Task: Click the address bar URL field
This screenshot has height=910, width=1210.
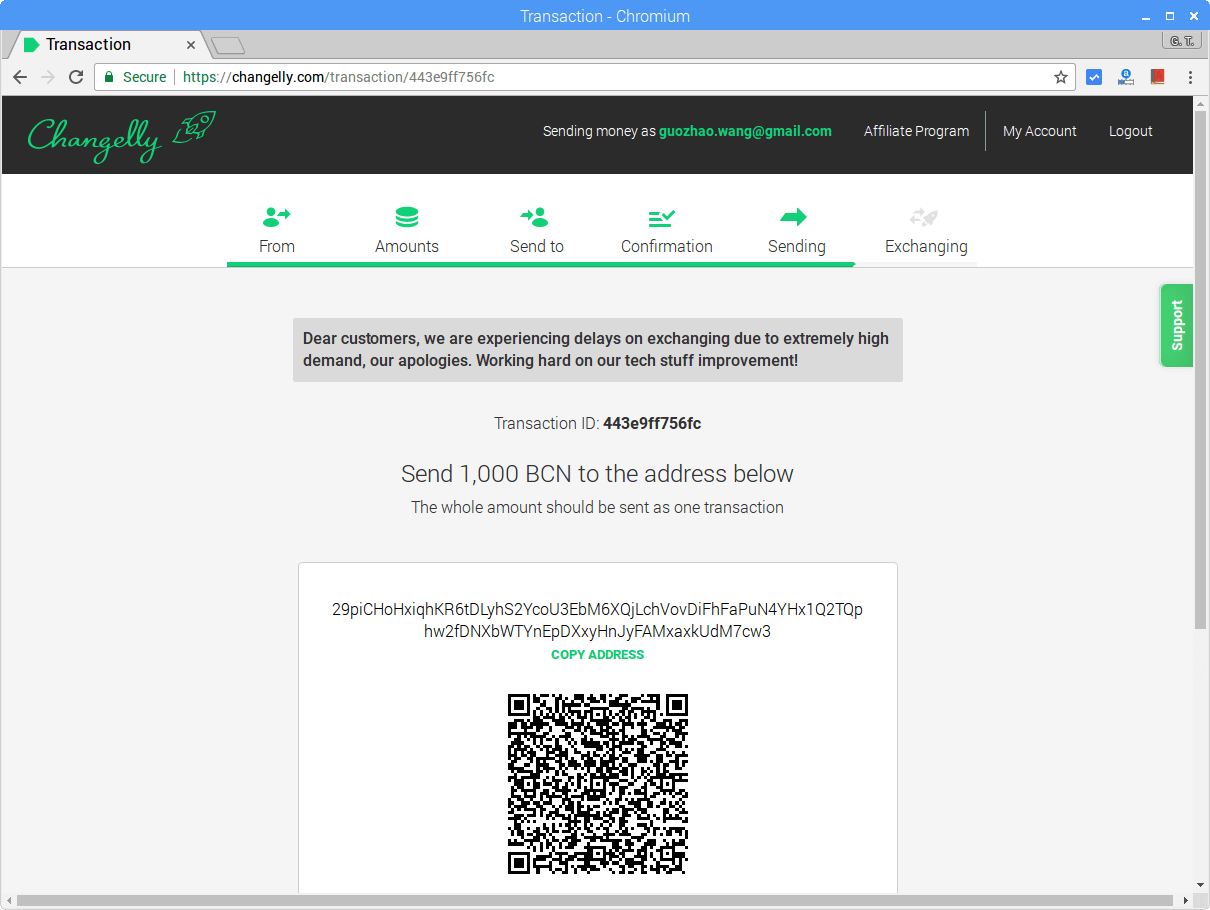Action: [x=600, y=77]
